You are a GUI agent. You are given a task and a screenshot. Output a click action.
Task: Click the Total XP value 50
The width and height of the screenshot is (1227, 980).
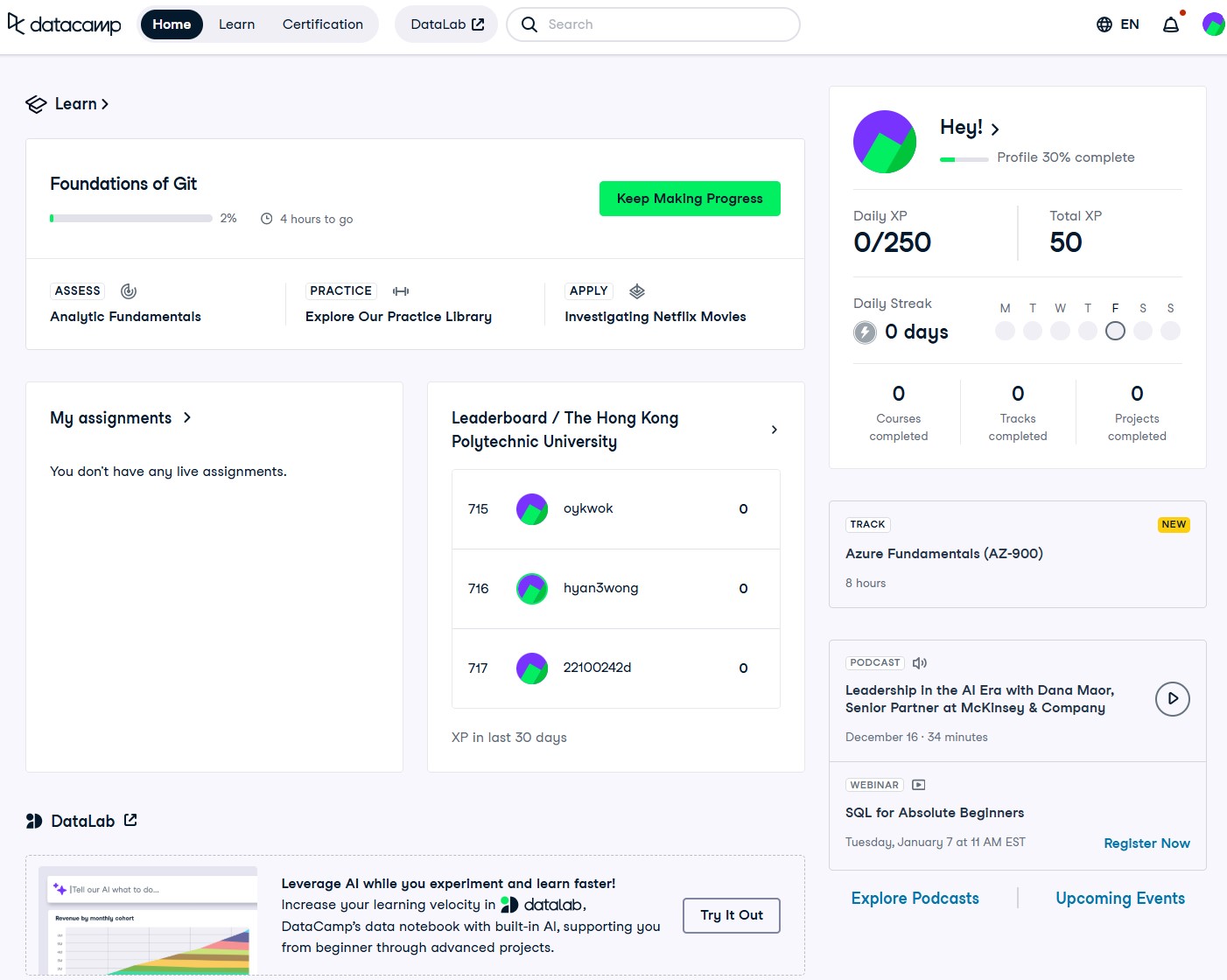coord(1066,242)
